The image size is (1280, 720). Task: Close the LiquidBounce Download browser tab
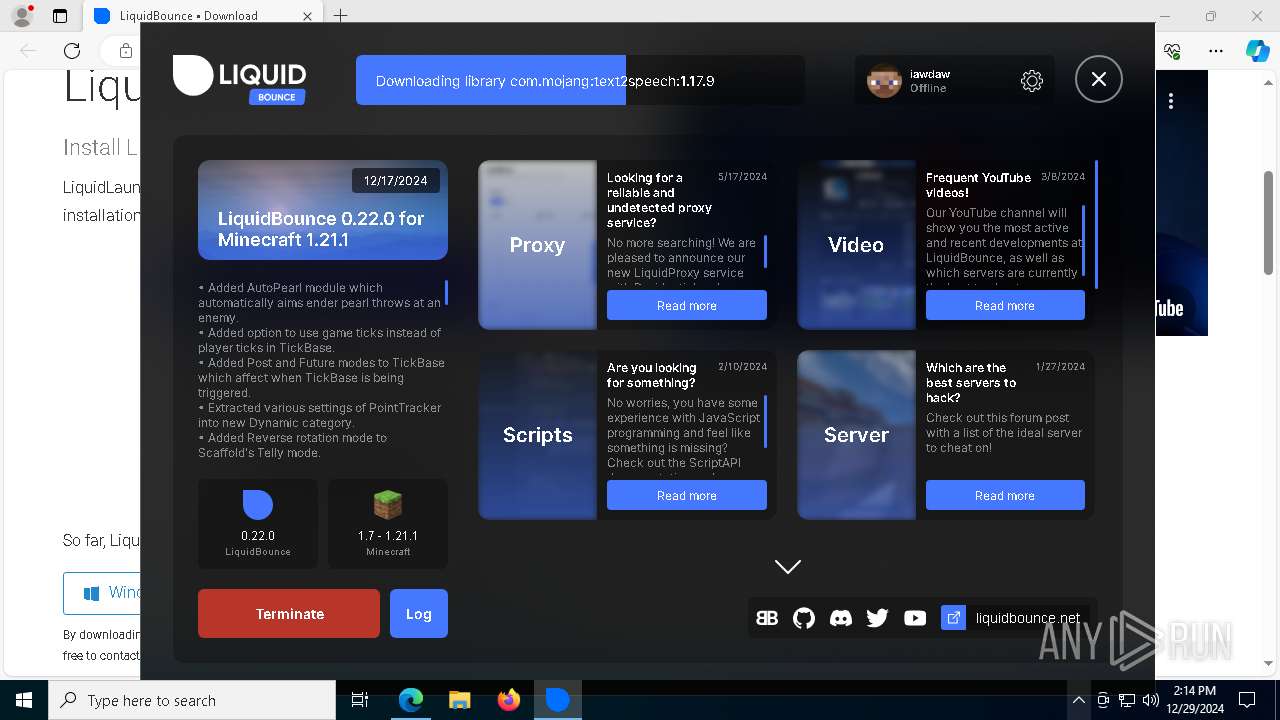coord(308,16)
